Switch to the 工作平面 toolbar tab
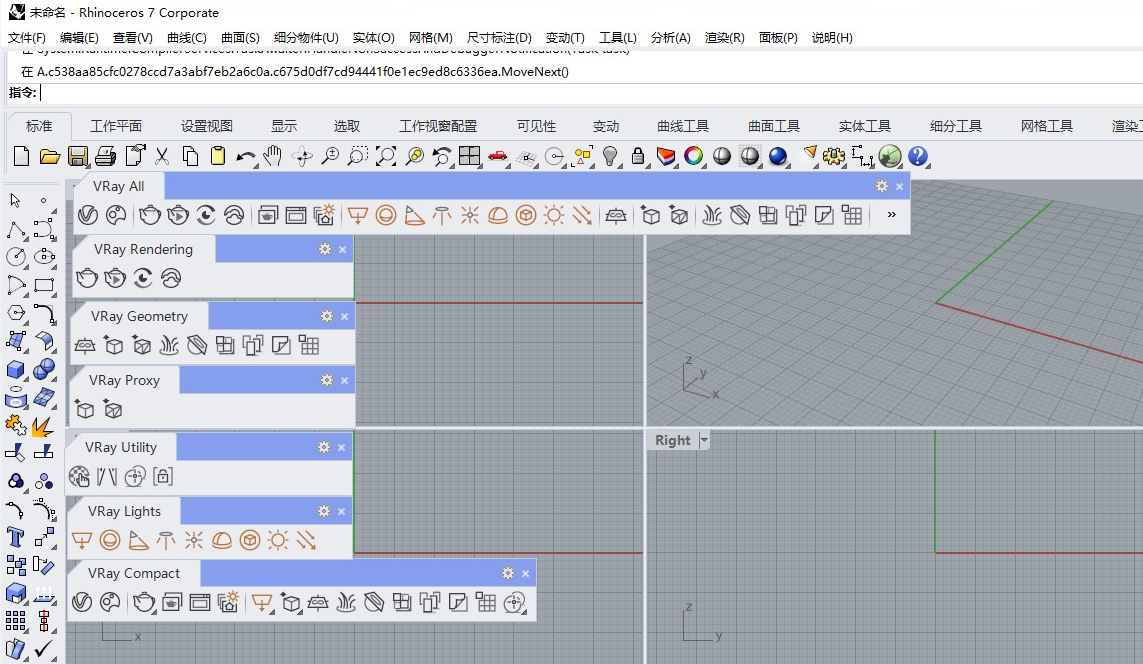The width and height of the screenshot is (1143, 664). [116, 126]
